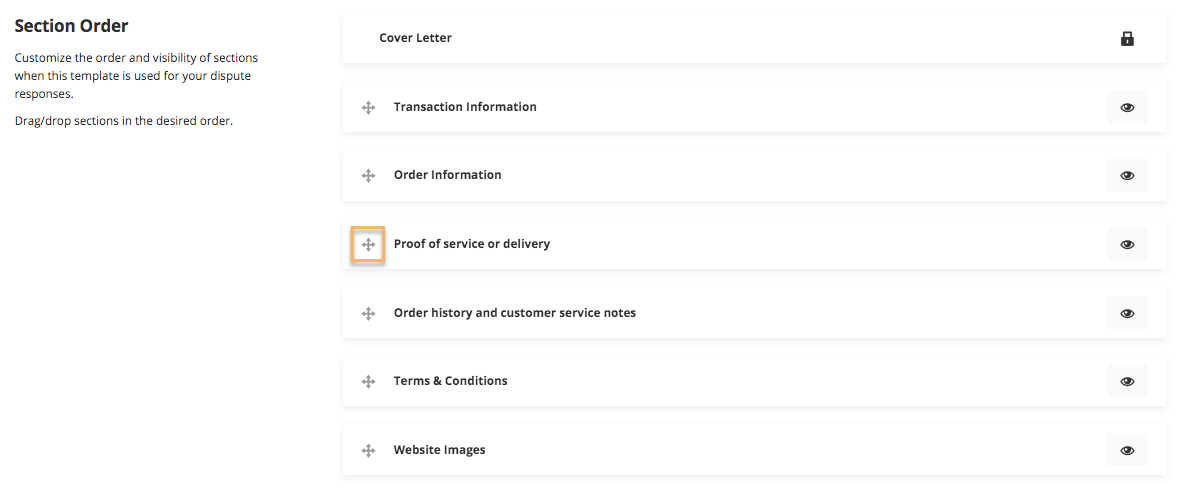Click the Transaction Information section title
This screenshot has width=1204, height=495.
point(465,107)
